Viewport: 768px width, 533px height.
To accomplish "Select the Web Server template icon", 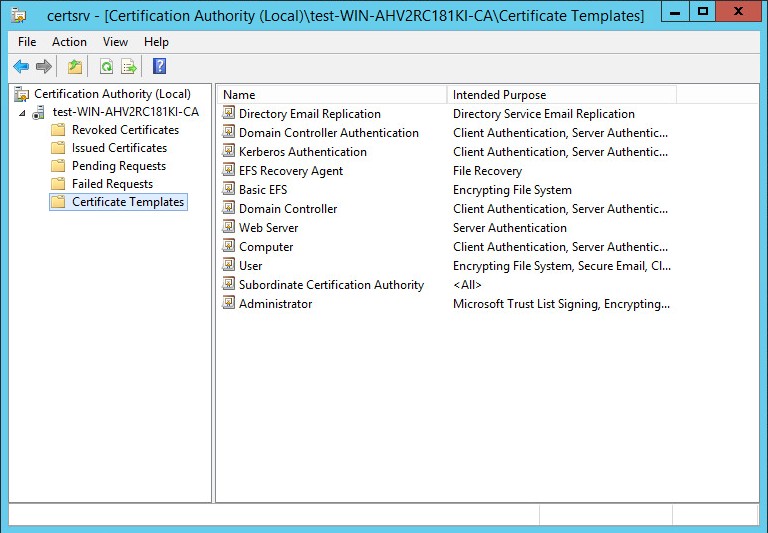I will click(x=228, y=227).
